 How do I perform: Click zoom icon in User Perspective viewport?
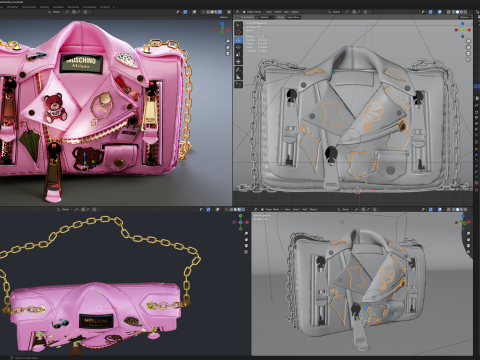(469, 233)
